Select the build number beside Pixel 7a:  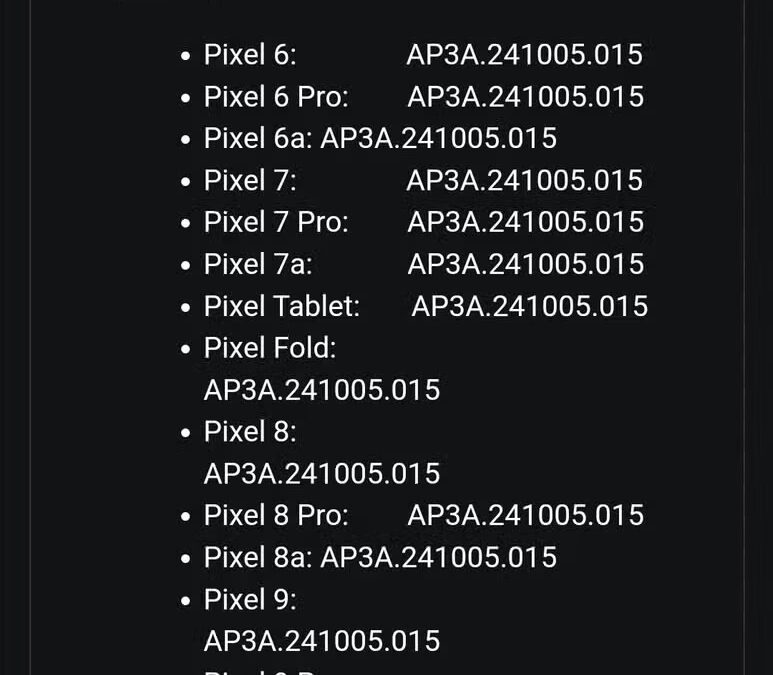click(525, 264)
